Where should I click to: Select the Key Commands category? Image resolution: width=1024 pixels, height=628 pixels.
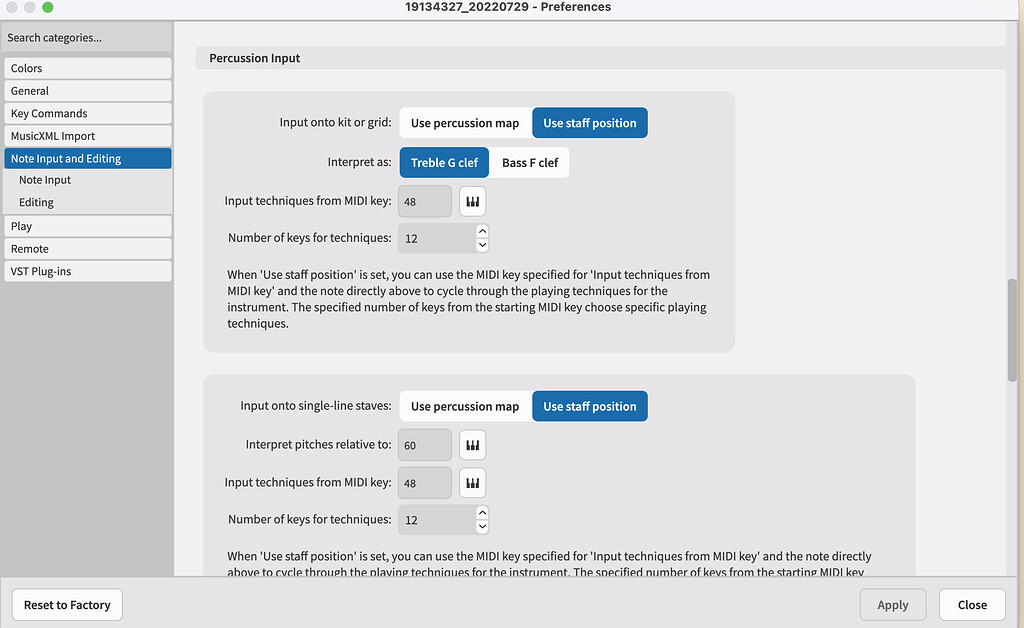click(x=87, y=113)
